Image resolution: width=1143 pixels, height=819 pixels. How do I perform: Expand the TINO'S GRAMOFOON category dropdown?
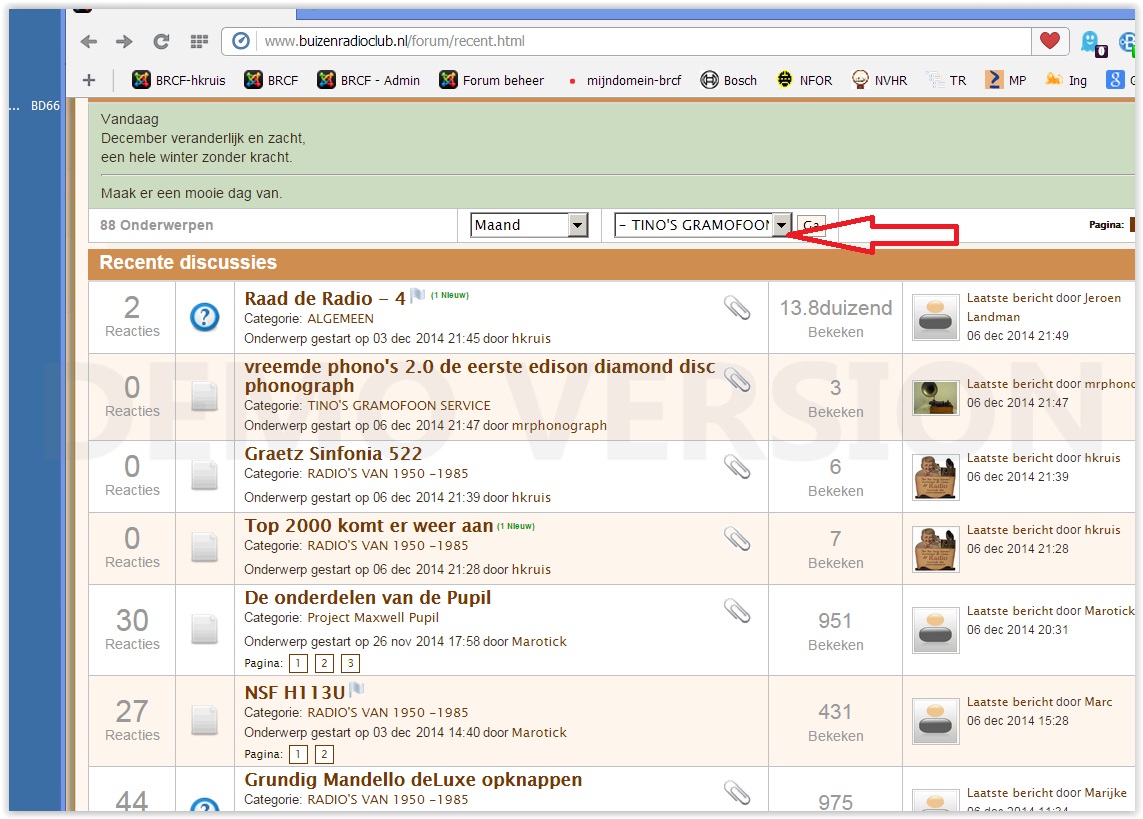(x=781, y=225)
